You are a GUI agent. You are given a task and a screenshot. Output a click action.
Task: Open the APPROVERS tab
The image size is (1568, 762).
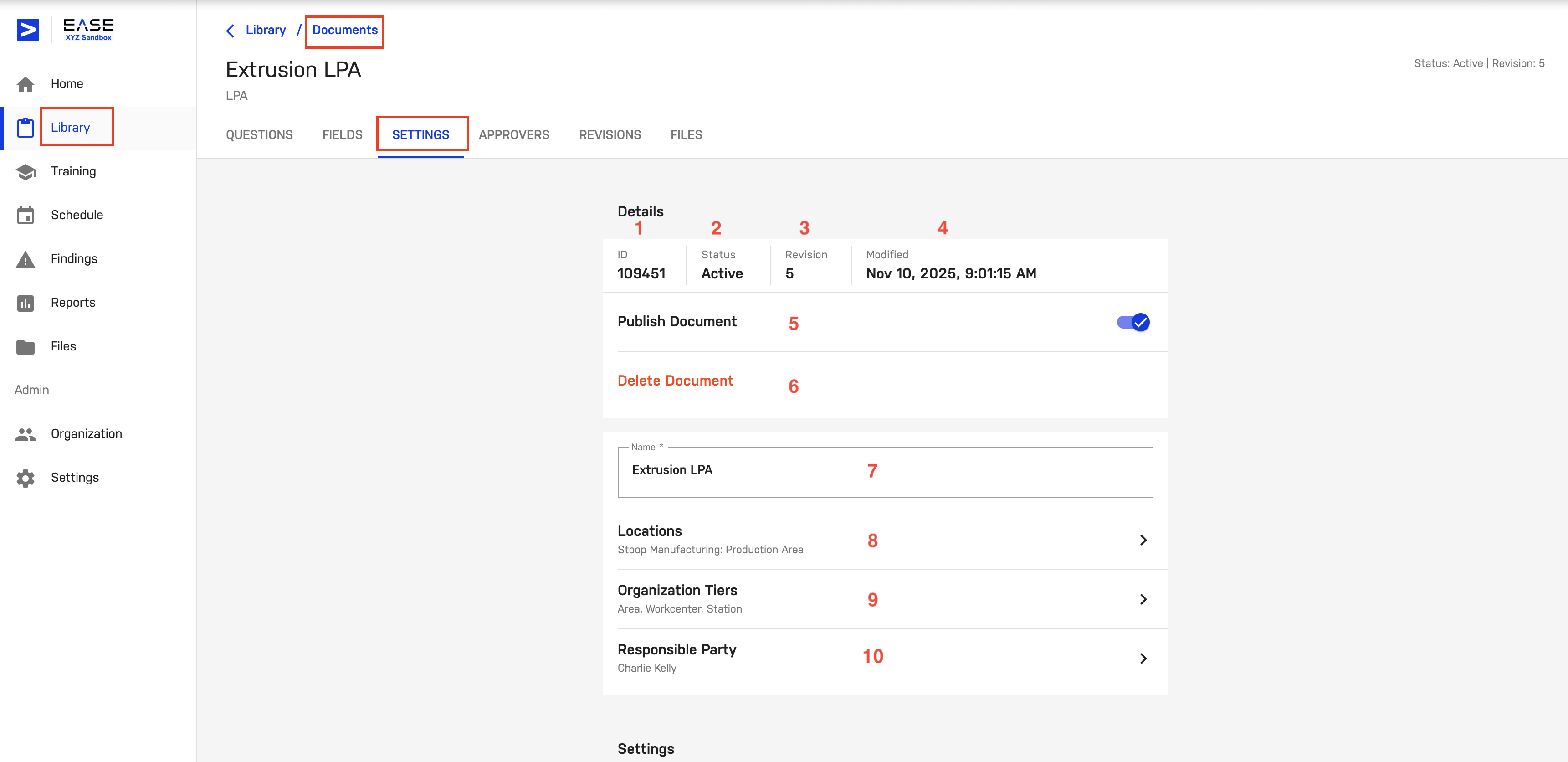click(514, 135)
